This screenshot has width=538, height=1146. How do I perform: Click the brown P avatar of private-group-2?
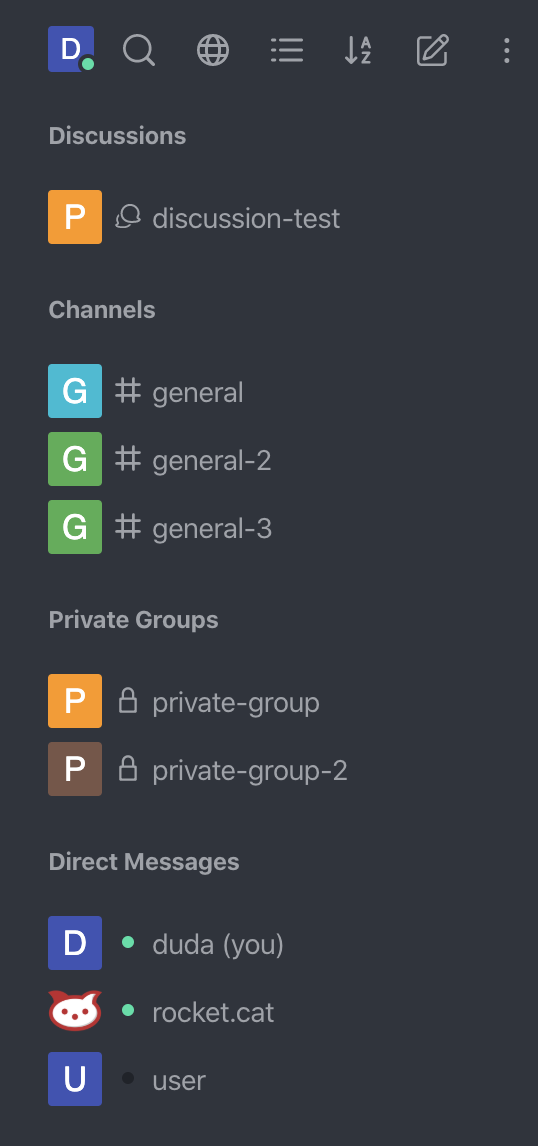(75, 769)
